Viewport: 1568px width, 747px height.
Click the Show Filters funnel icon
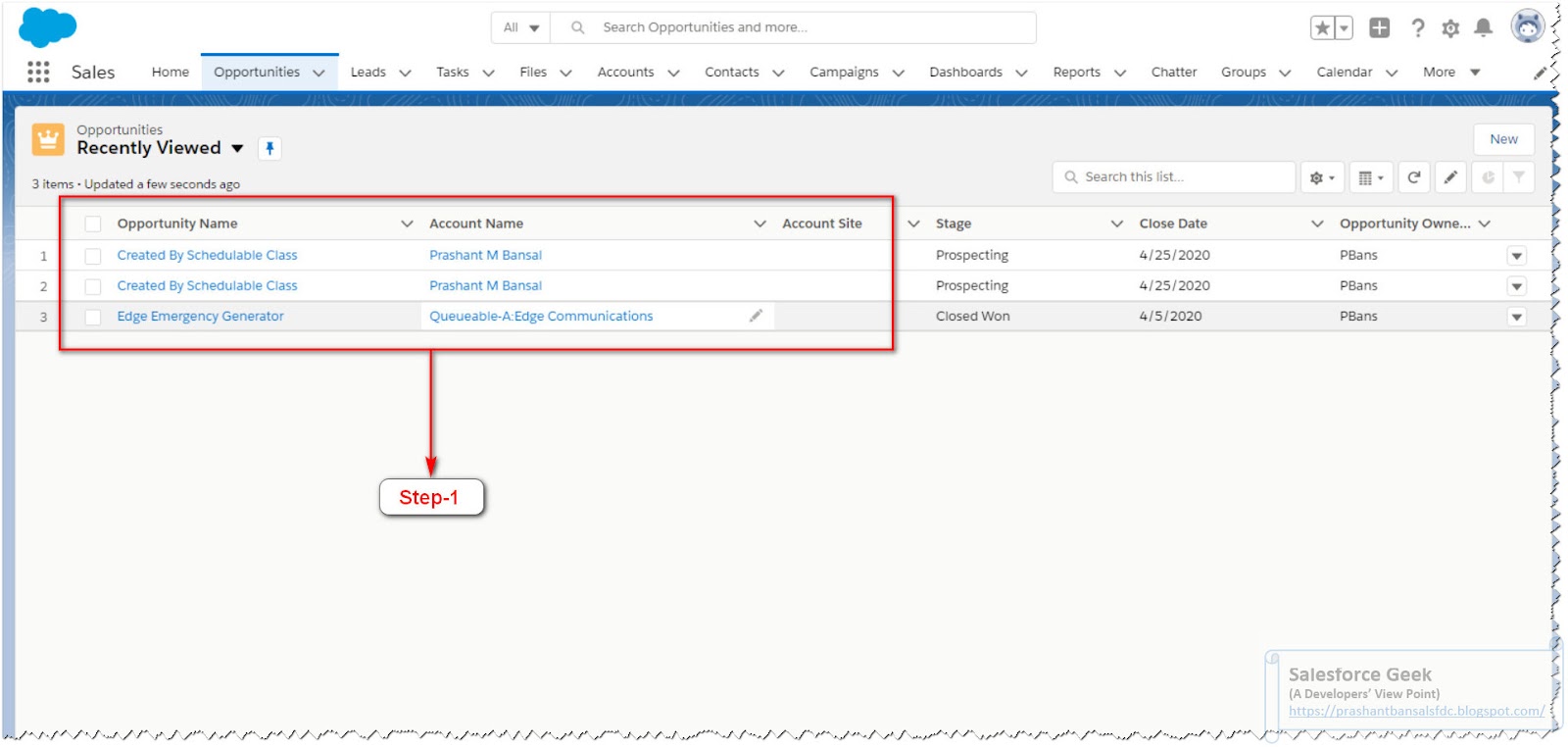pyautogui.click(x=1519, y=177)
